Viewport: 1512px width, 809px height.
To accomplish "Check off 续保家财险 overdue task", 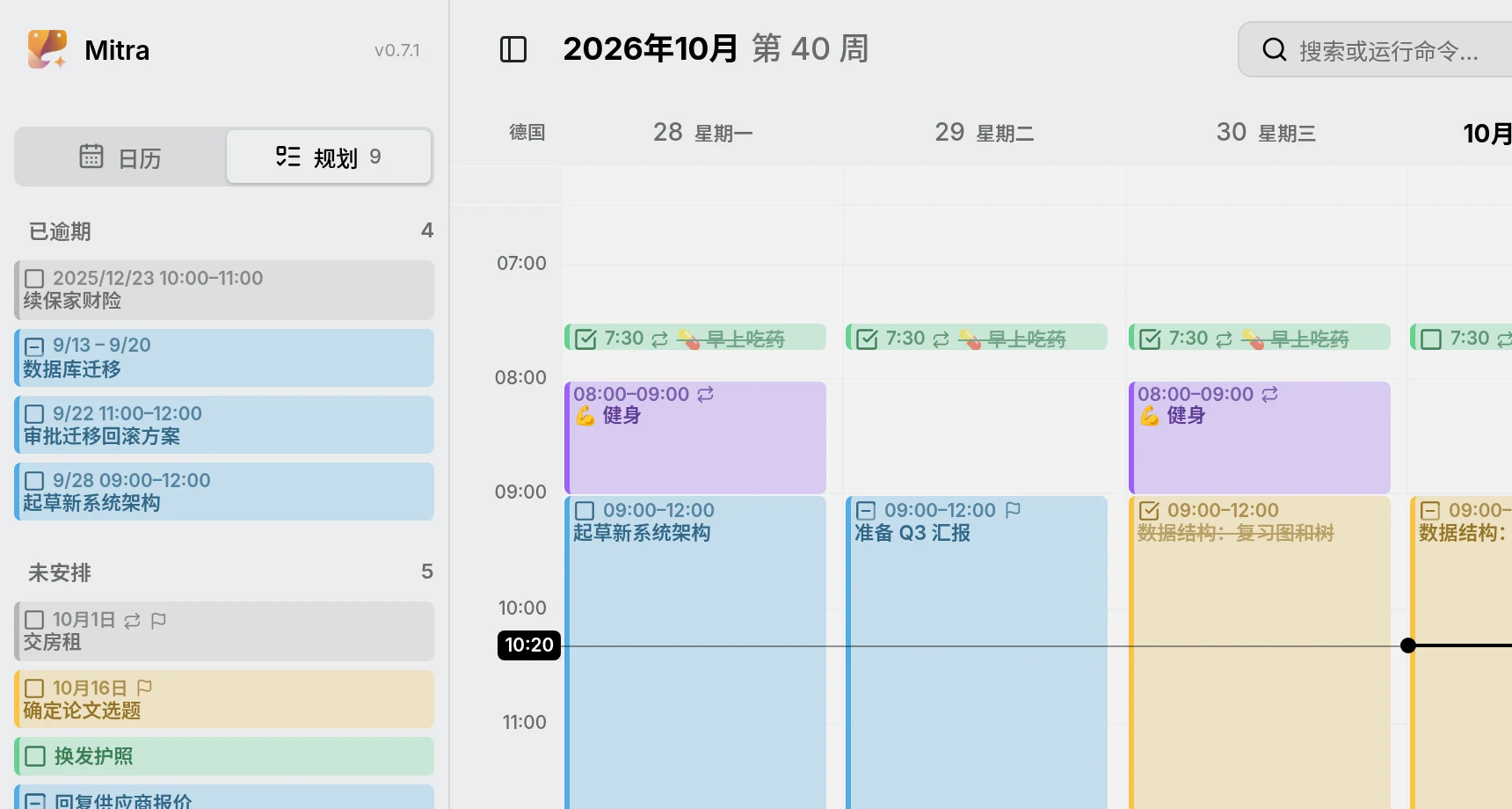I will tap(34, 279).
